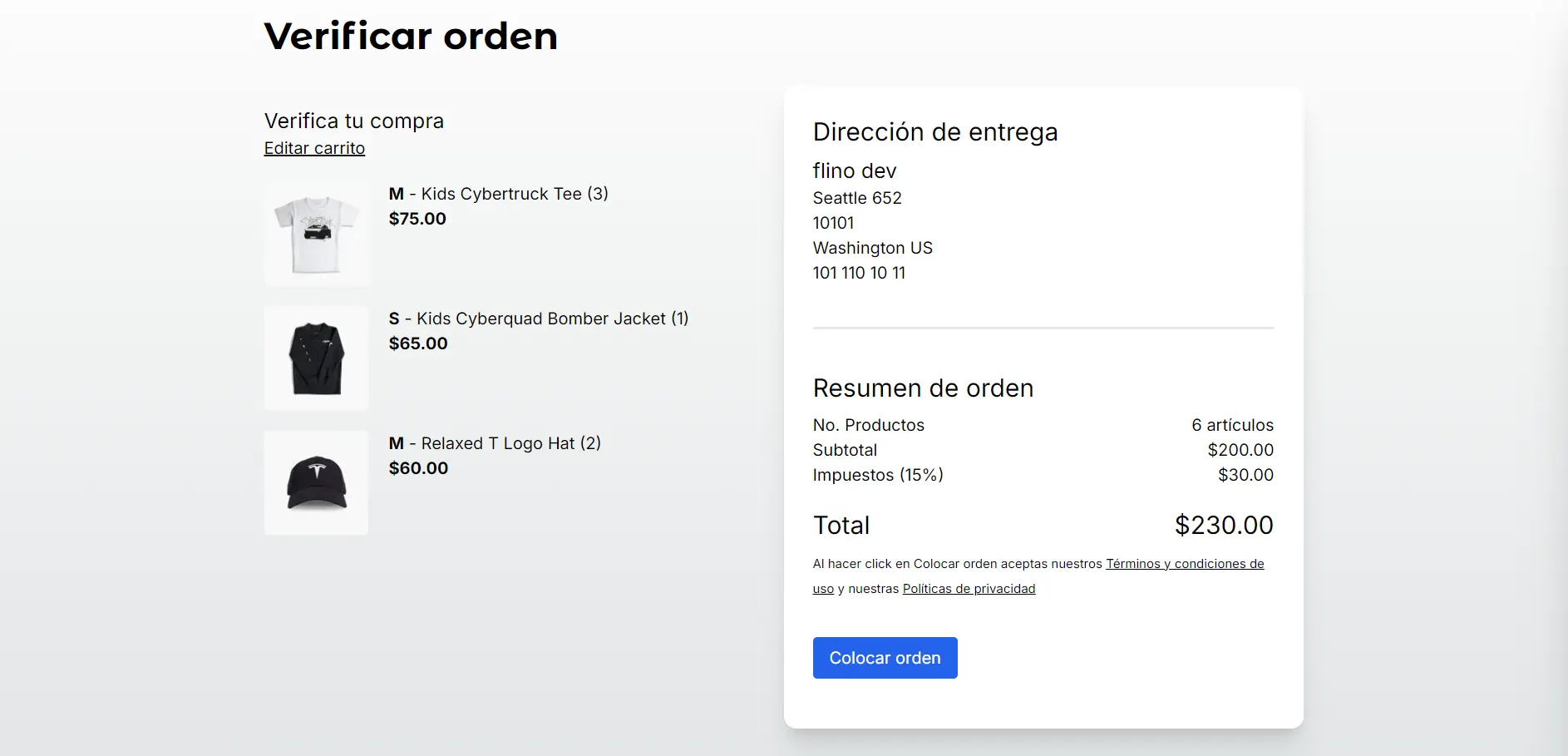This screenshot has height=756, width=1568.
Task: Click the phone number 101 110 10 11
Action: (x=859, y=273)
